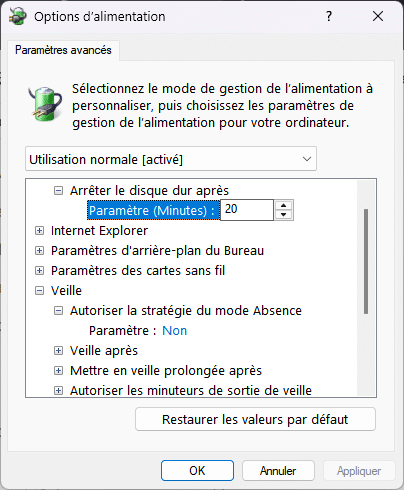Screen dimensions: 404x490
Task: Confirm with the OK button
Action: [x=197, y=471]
